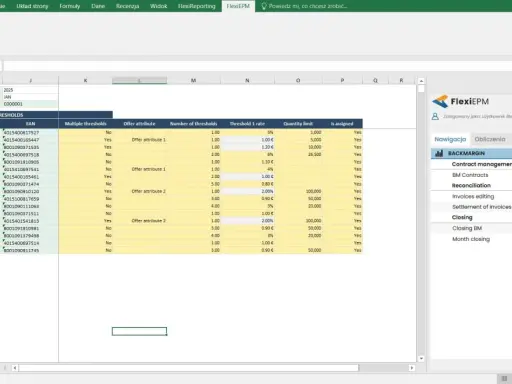Click the quantity limit cell 26,500
The height and width of the screenshot is (384, 512).
coord(298,155)
